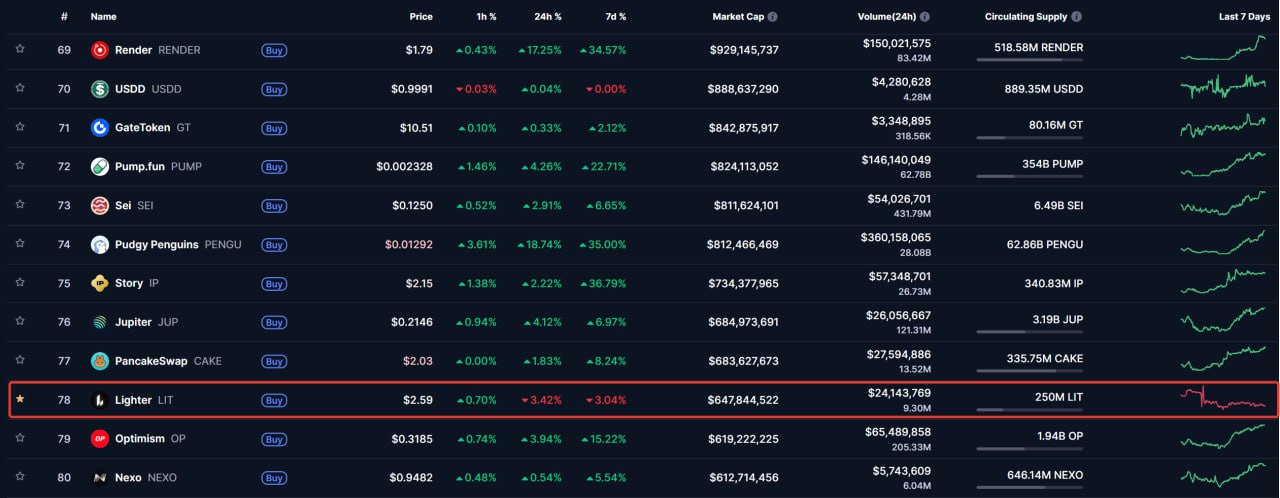The width and height of the screenshot is (1280, 498).
Task: Click the Story IP coin logo icon
Action: [100, 284]
